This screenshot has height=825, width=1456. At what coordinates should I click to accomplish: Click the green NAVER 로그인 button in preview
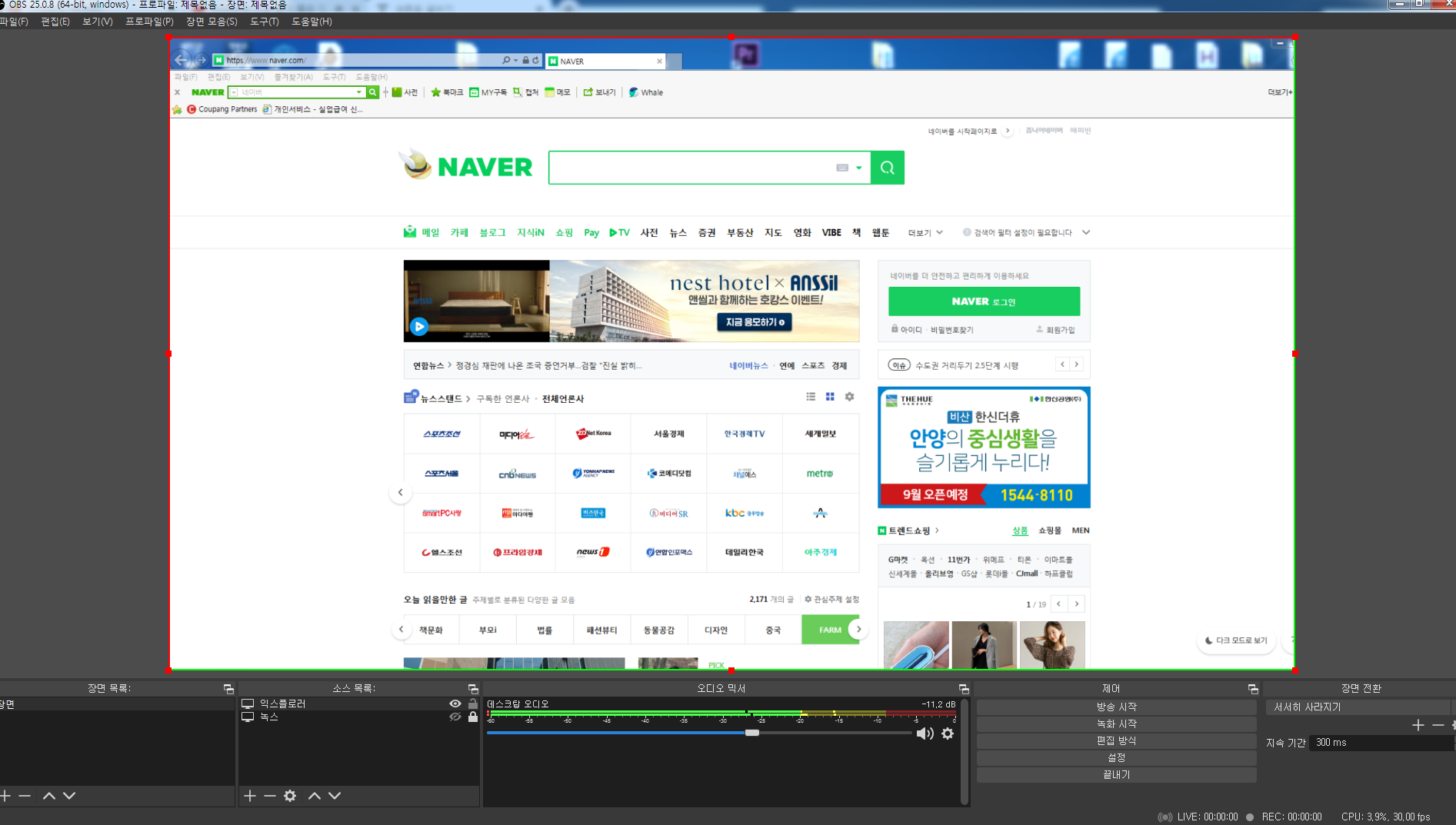tap(984, 301)
